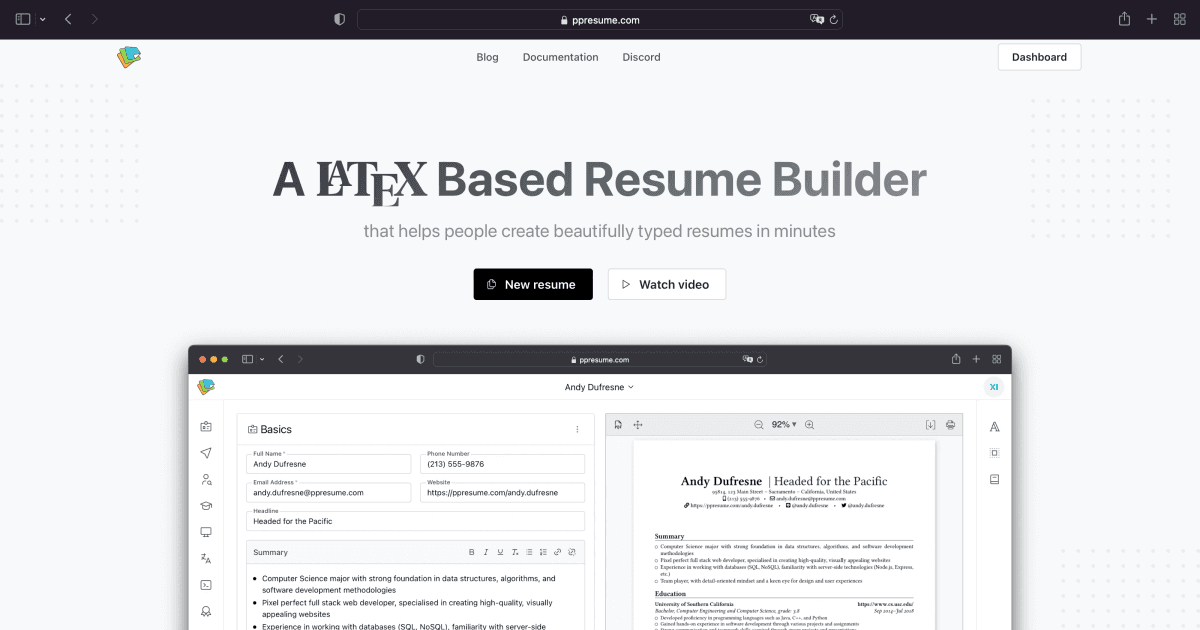The width and height of the screenshot is (1200, 630).
Task: Select the paper-plane location icon in the preview sidebar
Action: click(206, 453)
